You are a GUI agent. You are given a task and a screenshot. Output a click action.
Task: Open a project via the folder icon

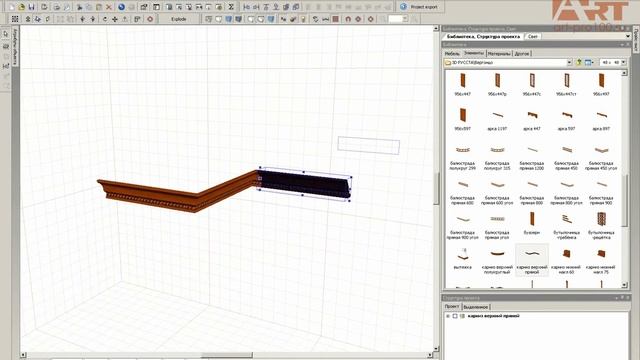22,7
